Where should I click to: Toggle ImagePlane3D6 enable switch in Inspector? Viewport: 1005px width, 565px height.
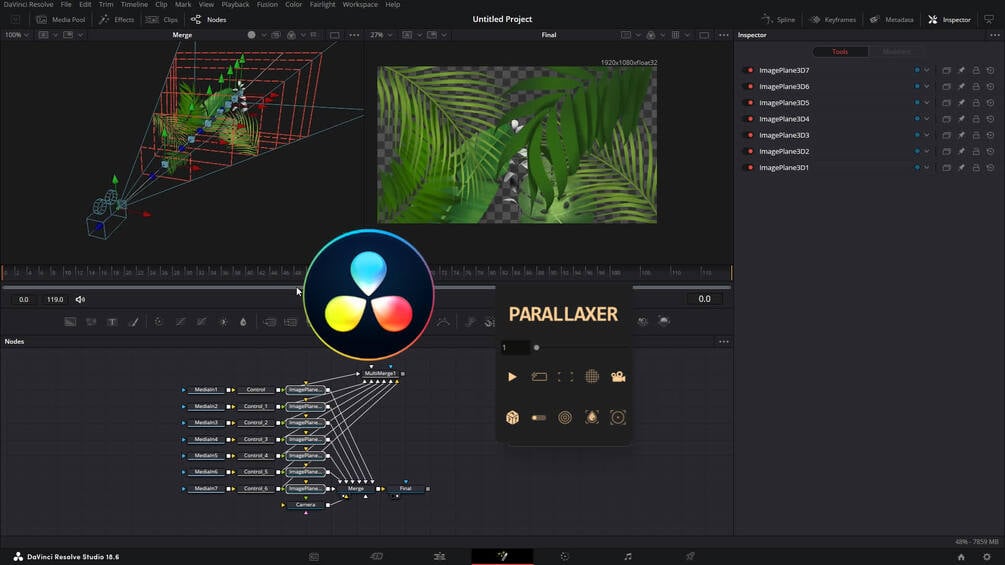[x=748, y=86]
